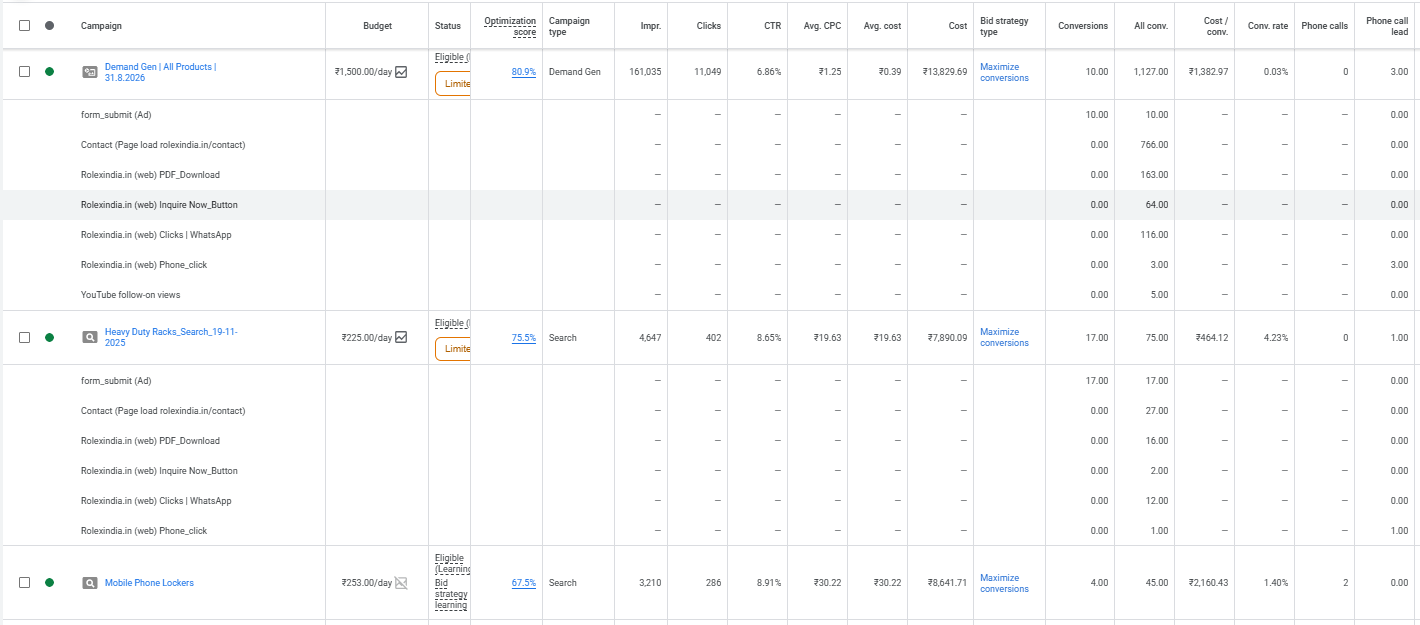Open Maximize conversions link for Mobile Phone Lockers
Image resolution: width=1420 pixels, height=625 pixels.
[x=1004, y=583]
